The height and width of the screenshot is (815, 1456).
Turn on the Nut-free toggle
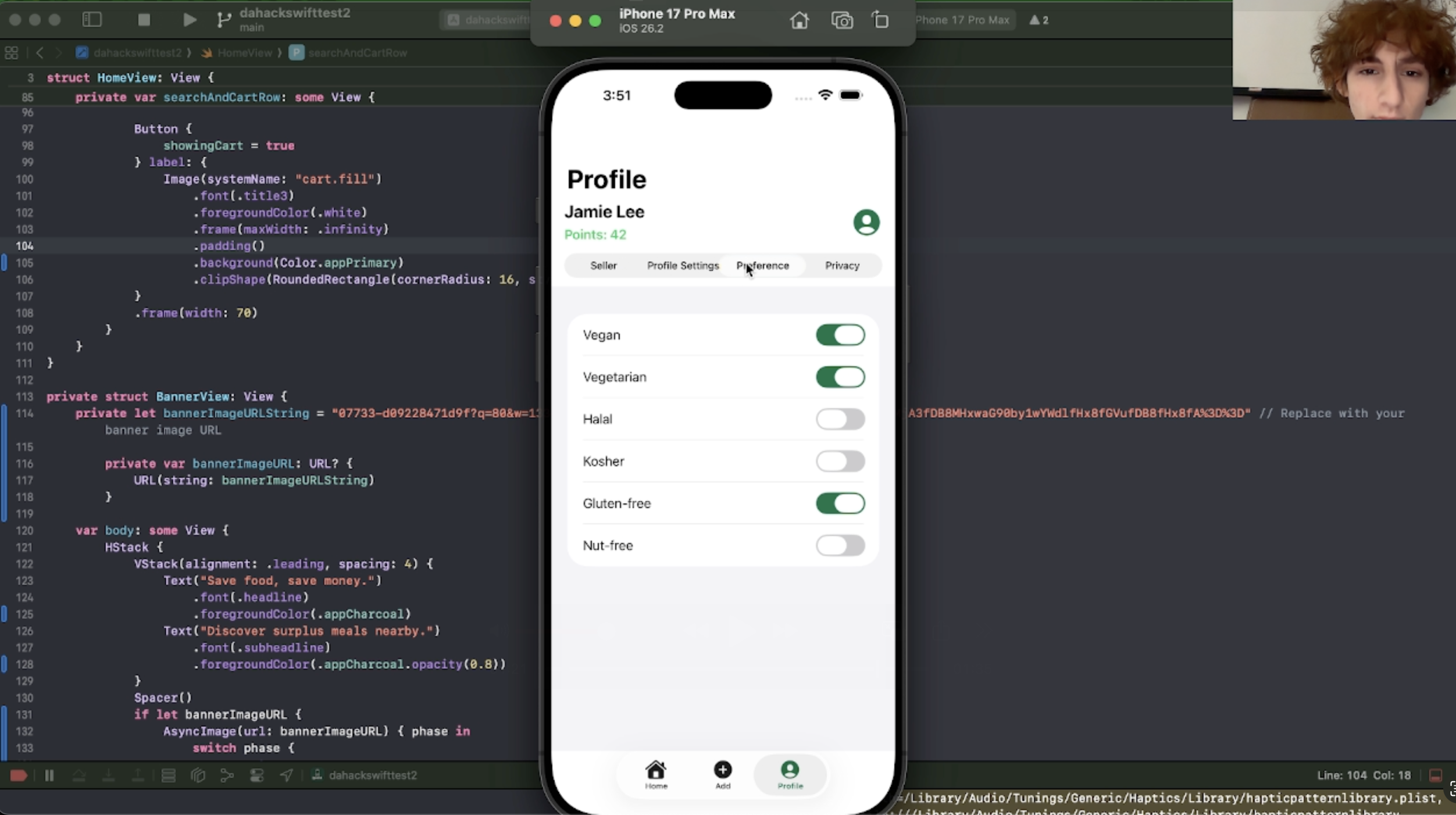840,546
